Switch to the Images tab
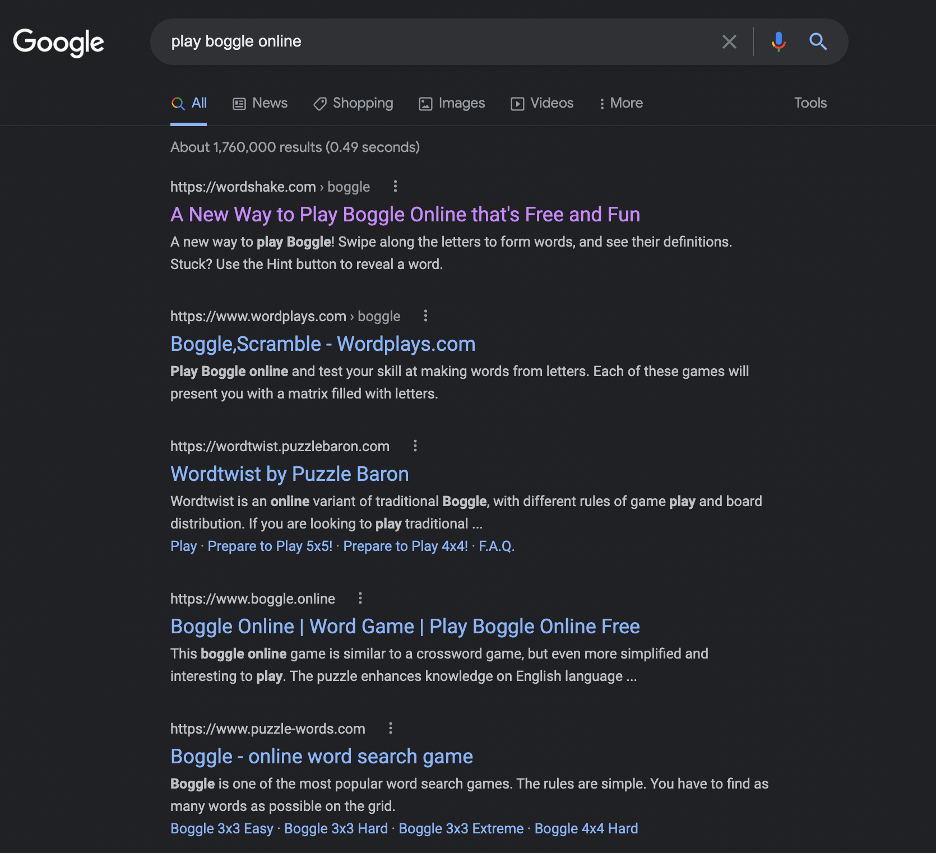This screenshot has width=936, height=854. coord(452,103)
